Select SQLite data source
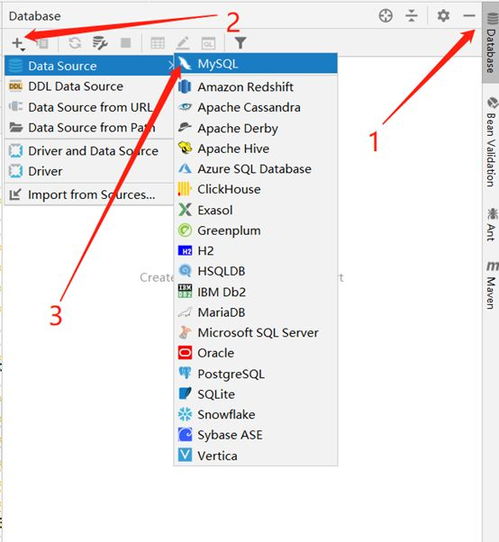This screenshot has height=542, width=499. [256, 394]
